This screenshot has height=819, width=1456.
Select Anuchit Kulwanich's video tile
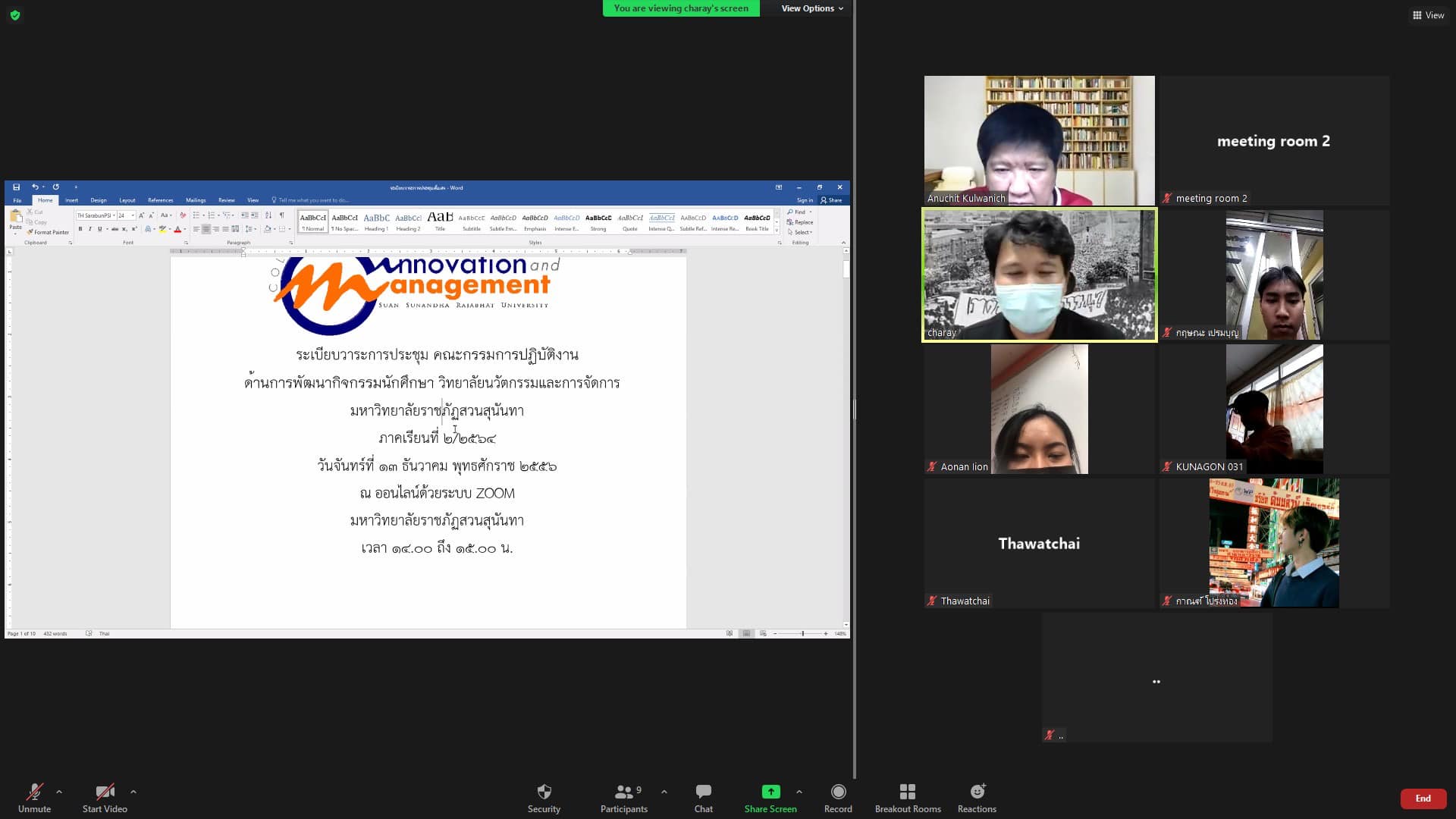pyautogui.click(x=1039, y=140)
